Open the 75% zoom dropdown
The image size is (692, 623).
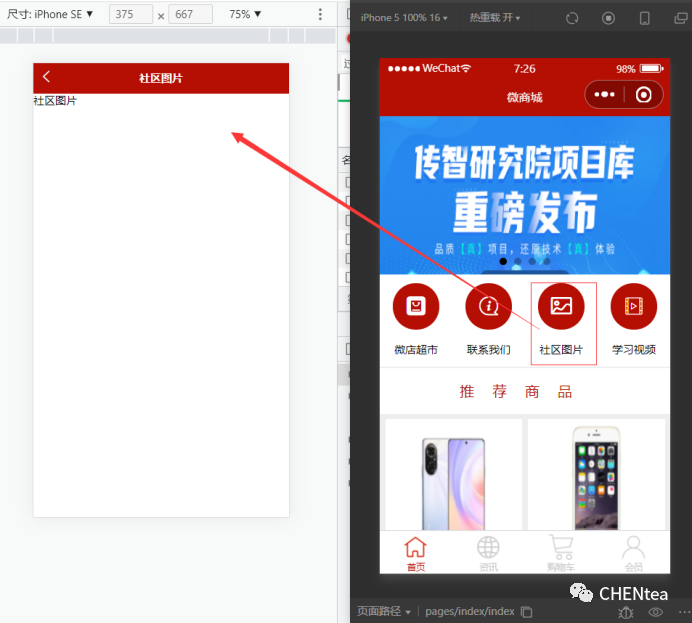point(245,14)
